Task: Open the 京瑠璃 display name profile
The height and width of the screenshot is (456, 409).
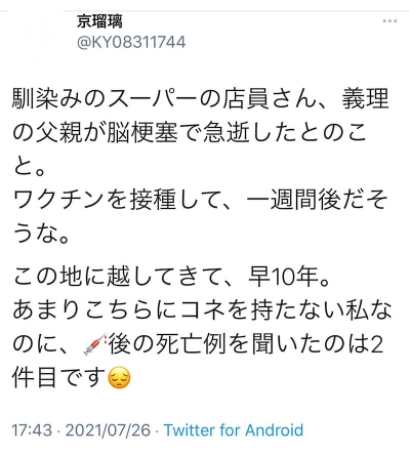Action: [100, 21]
